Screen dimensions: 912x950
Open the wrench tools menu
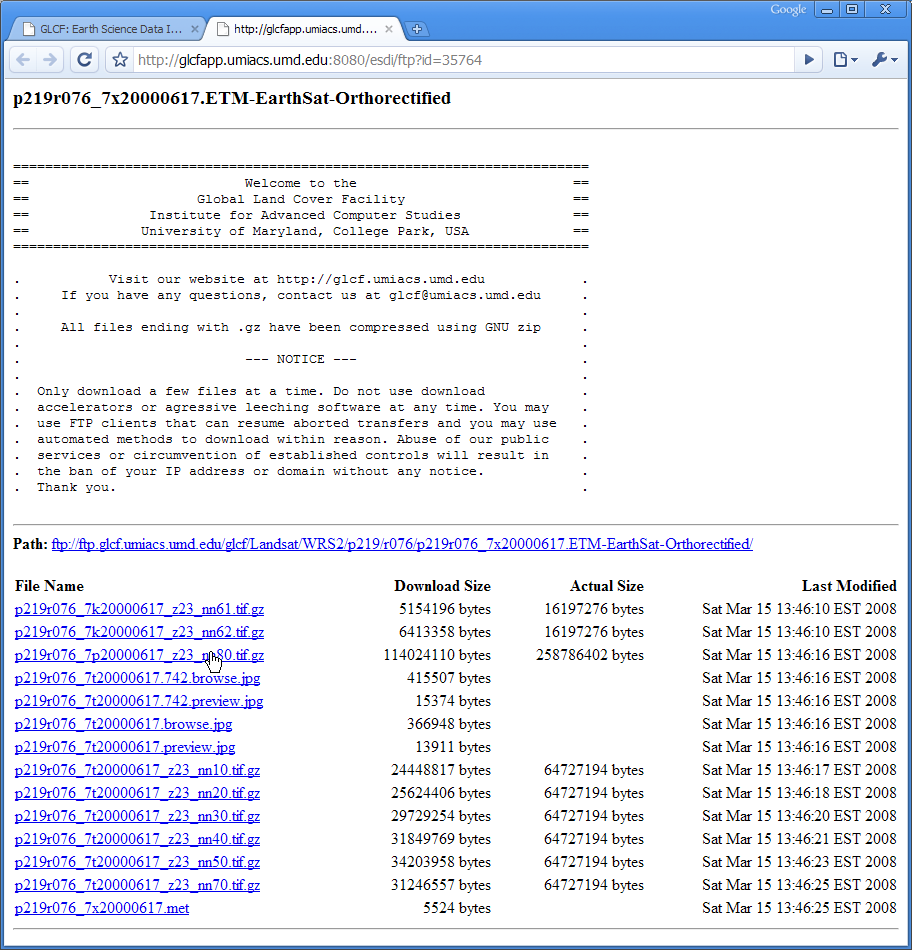pos(884,60)
